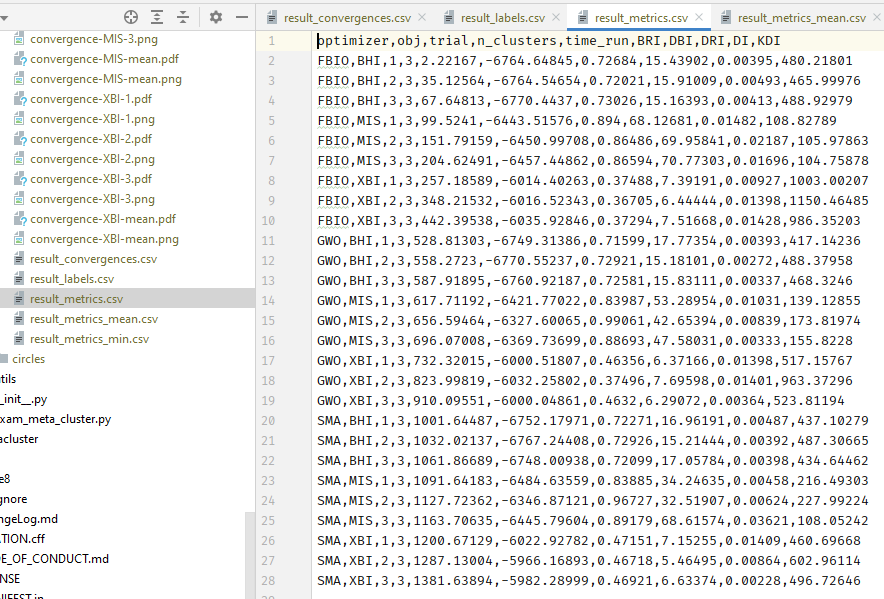Viewport: 884px width, 599px height.
Task: Open the circles folder in tree
Action: coord(28,359)
